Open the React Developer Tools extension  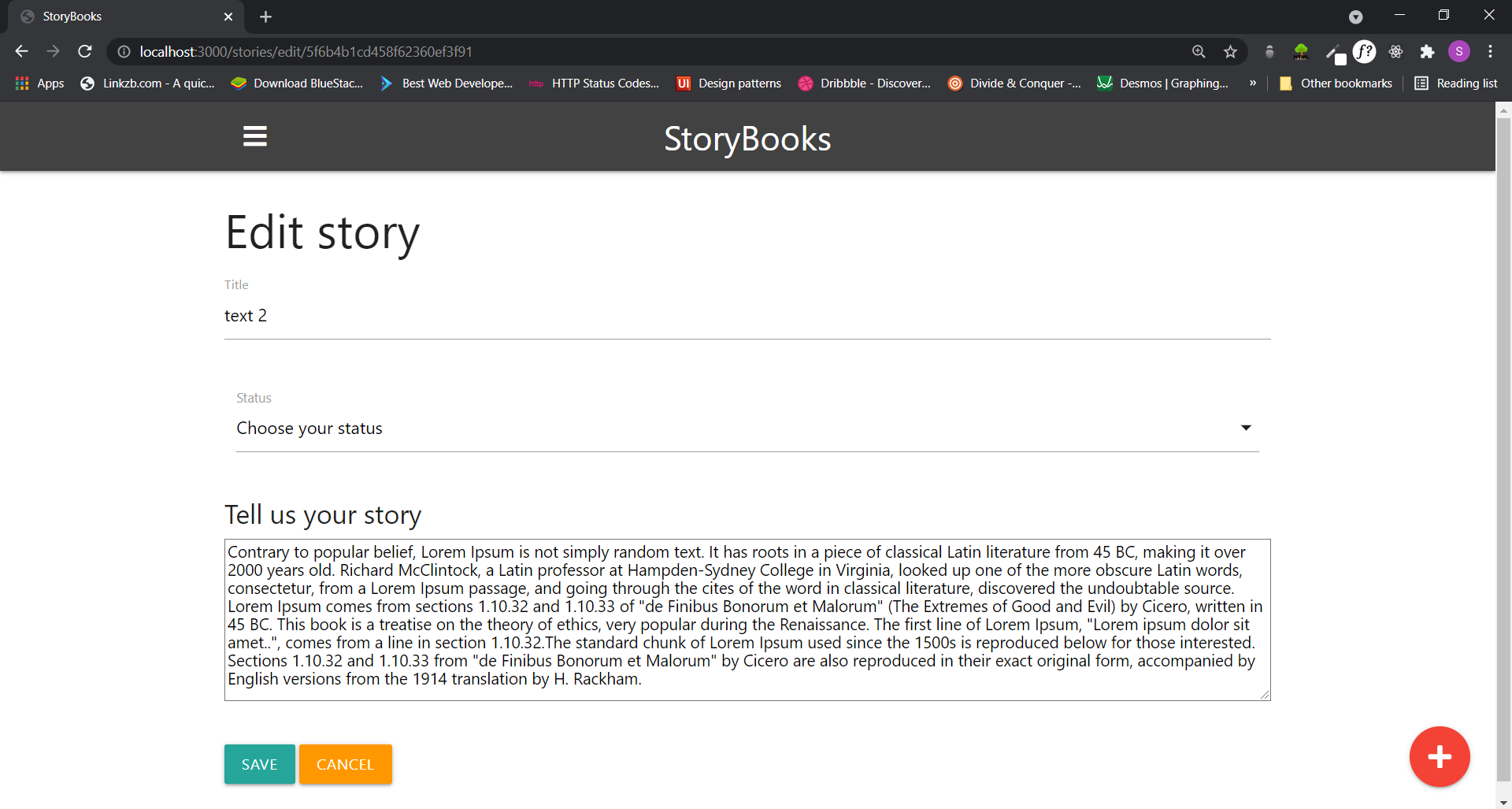1395,52
